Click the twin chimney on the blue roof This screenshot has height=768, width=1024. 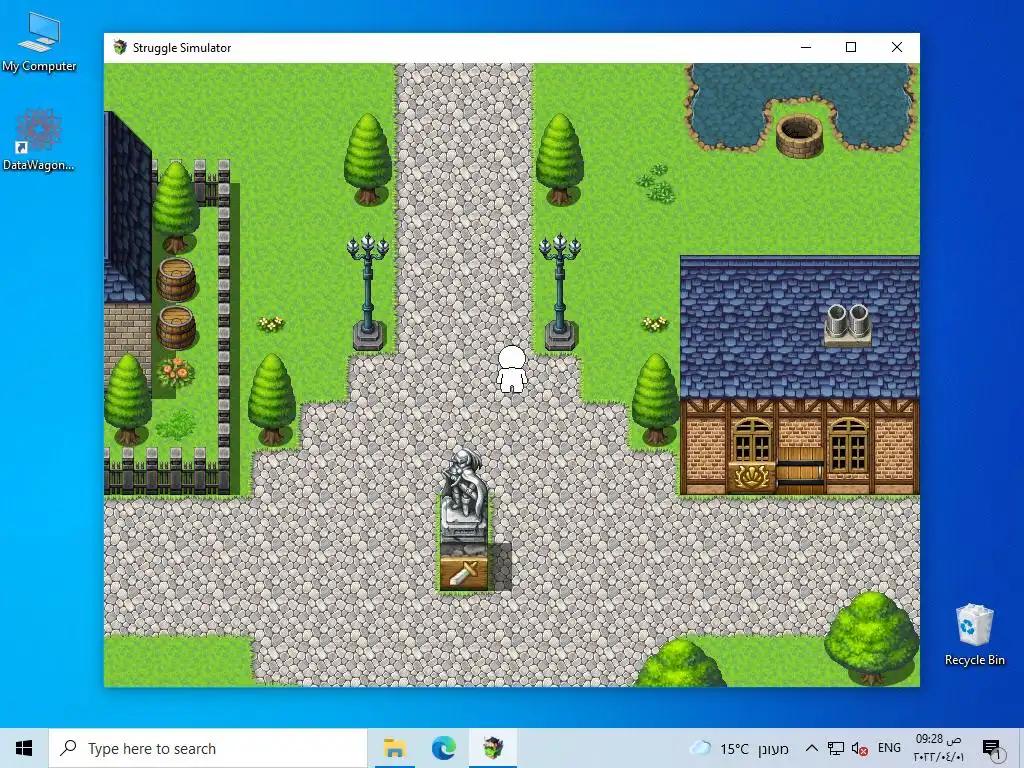(847, 324)
